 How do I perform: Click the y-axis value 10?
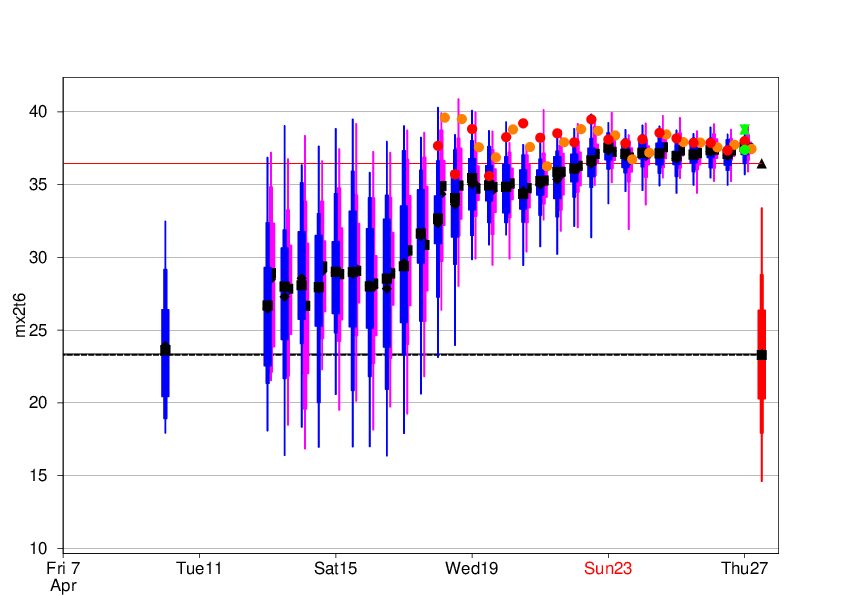(38, 548)
